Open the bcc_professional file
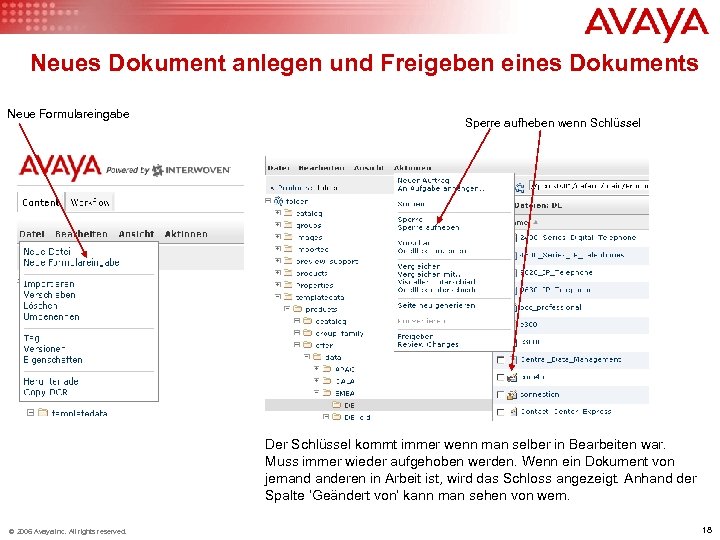Viewport: 720px width, 540px height. [550, 307]
